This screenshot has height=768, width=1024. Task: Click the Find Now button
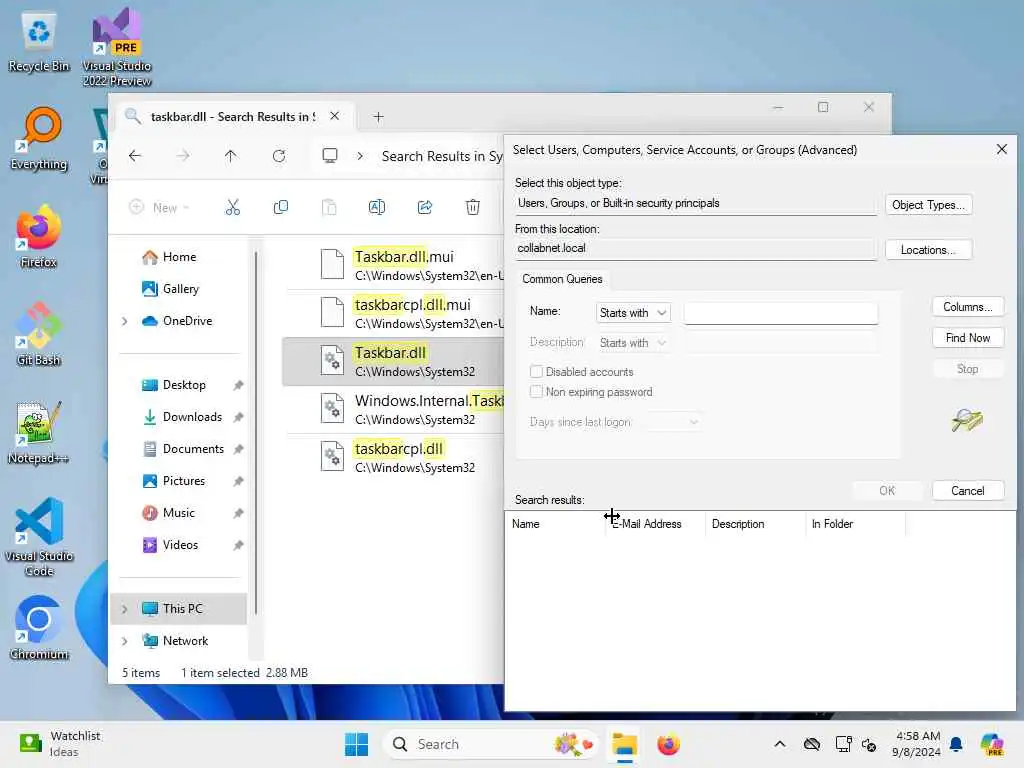[x=968, y=338]
